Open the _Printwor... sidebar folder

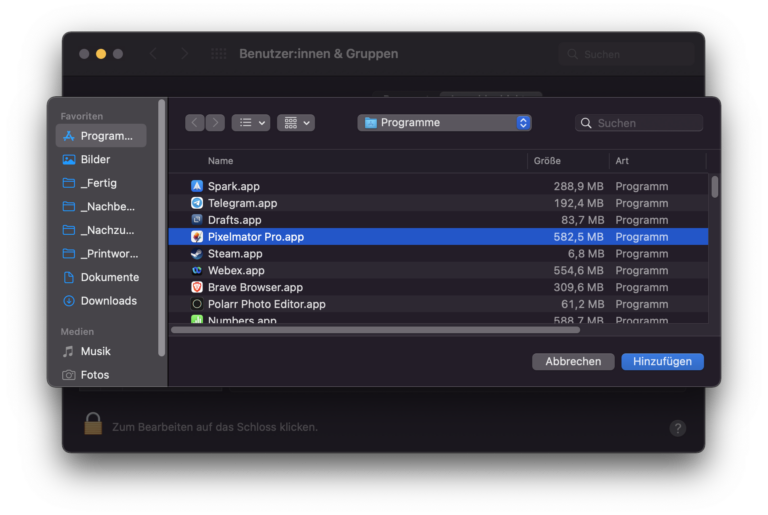[x=101, y=253]
